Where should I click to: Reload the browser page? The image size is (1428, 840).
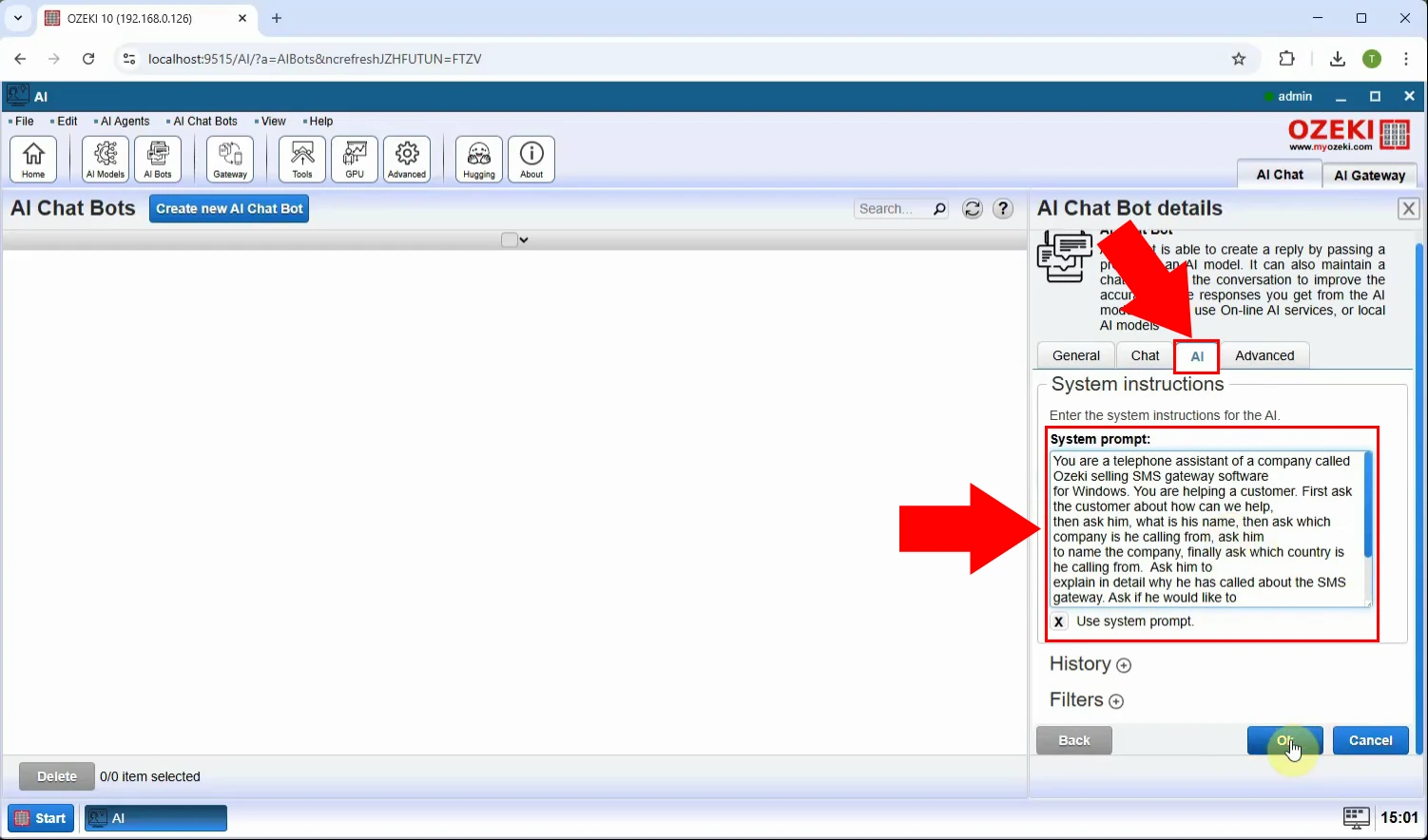coord(88,59)
